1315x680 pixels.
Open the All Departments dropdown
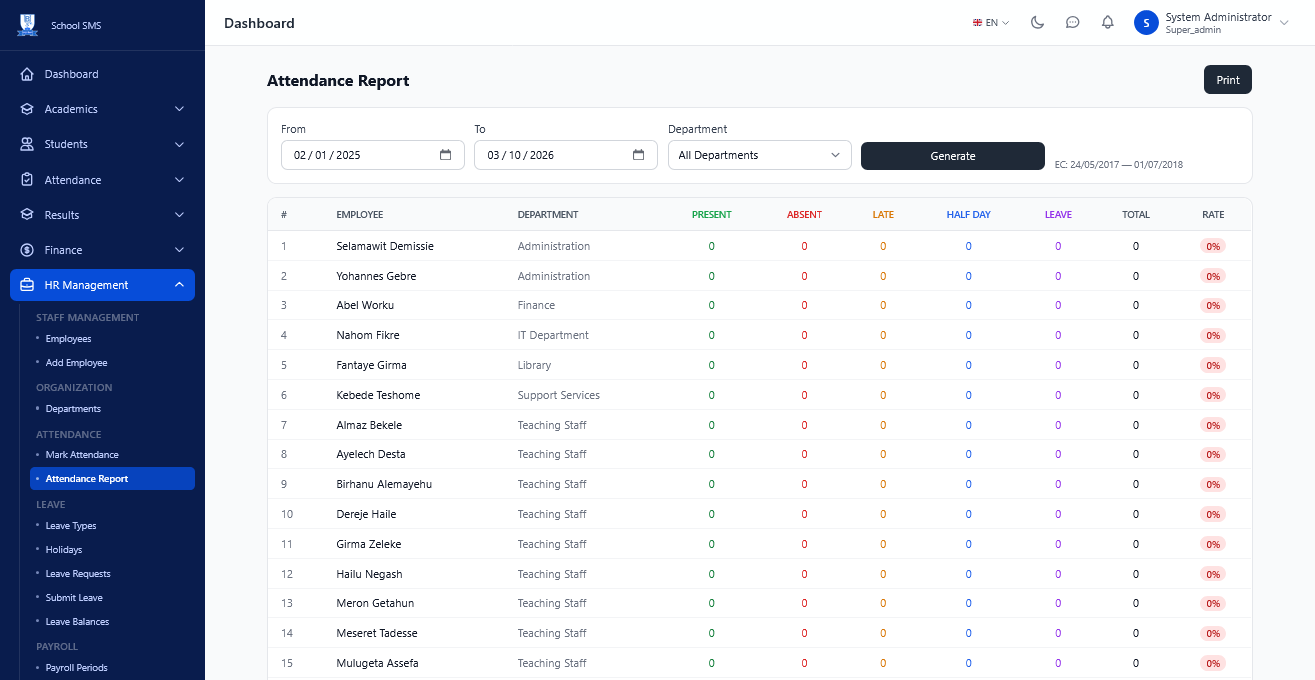point(760,155)
